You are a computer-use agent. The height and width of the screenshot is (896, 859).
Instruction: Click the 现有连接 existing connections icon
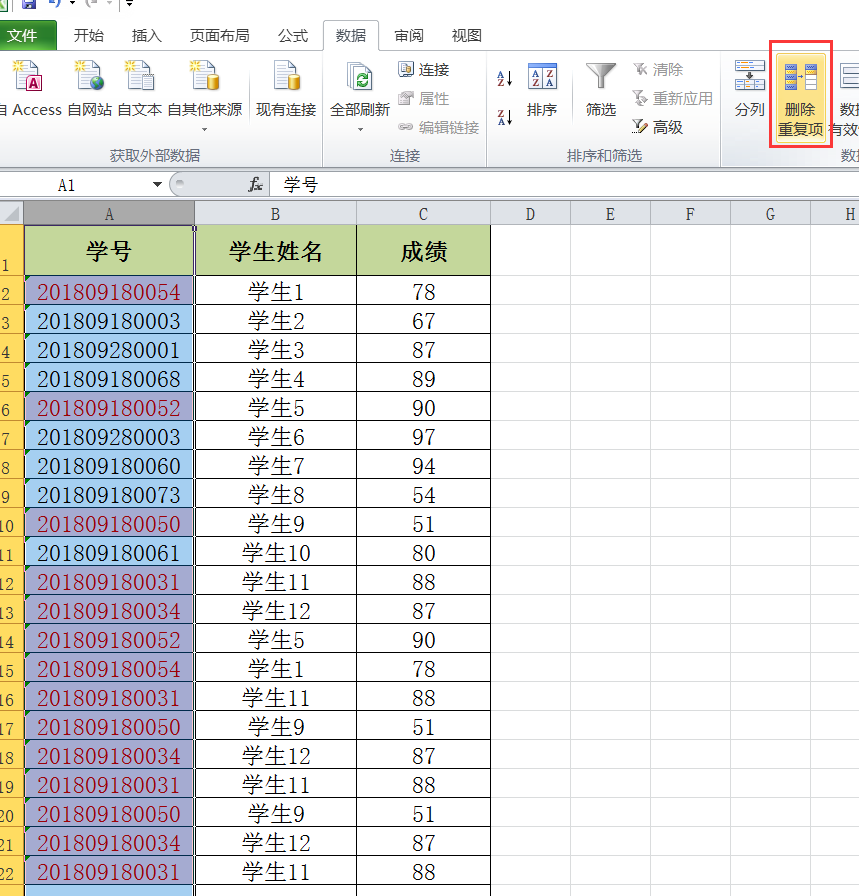286,76
